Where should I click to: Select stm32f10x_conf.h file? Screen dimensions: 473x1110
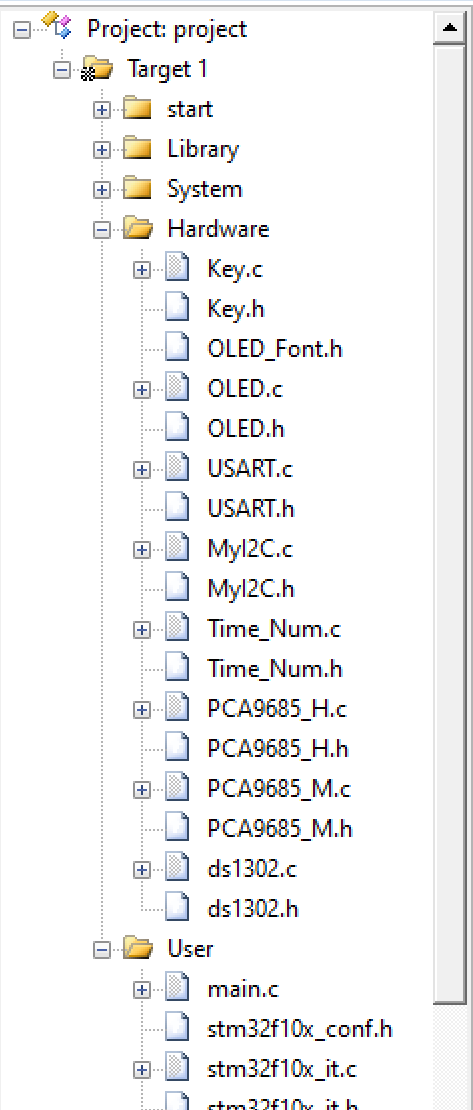pos(300,1029)
